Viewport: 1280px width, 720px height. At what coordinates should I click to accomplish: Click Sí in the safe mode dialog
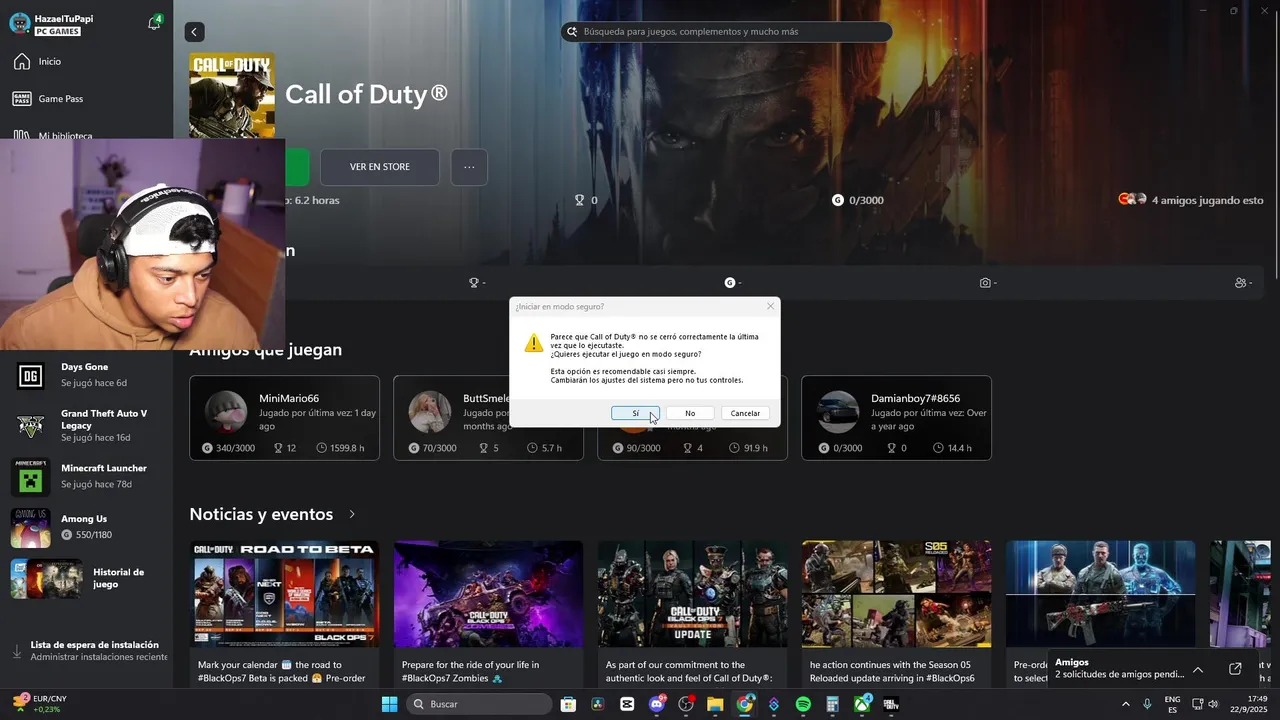[x=635, y=413]
